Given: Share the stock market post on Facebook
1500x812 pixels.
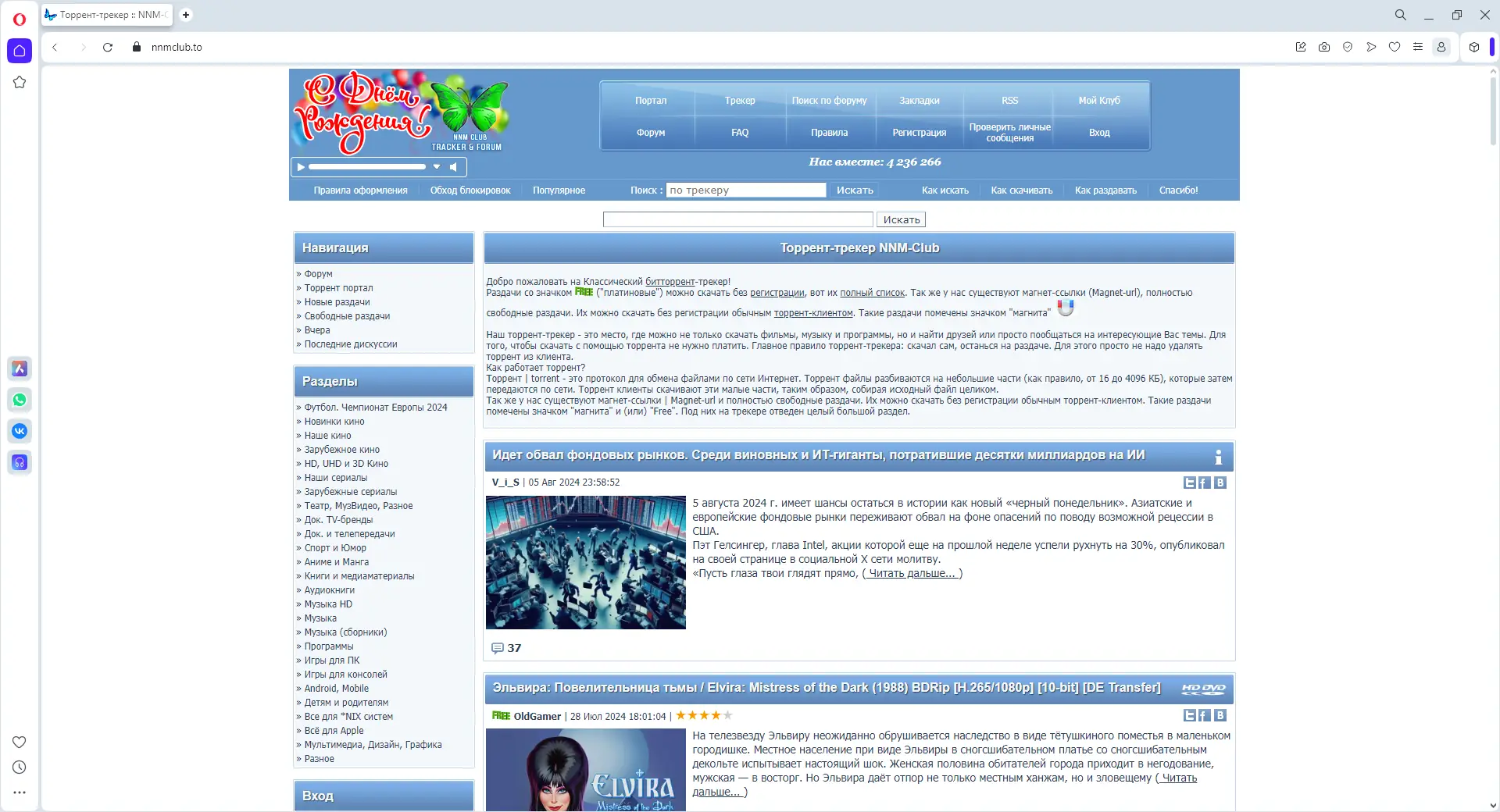Looking at the screenshot, I should point(1205,483).
